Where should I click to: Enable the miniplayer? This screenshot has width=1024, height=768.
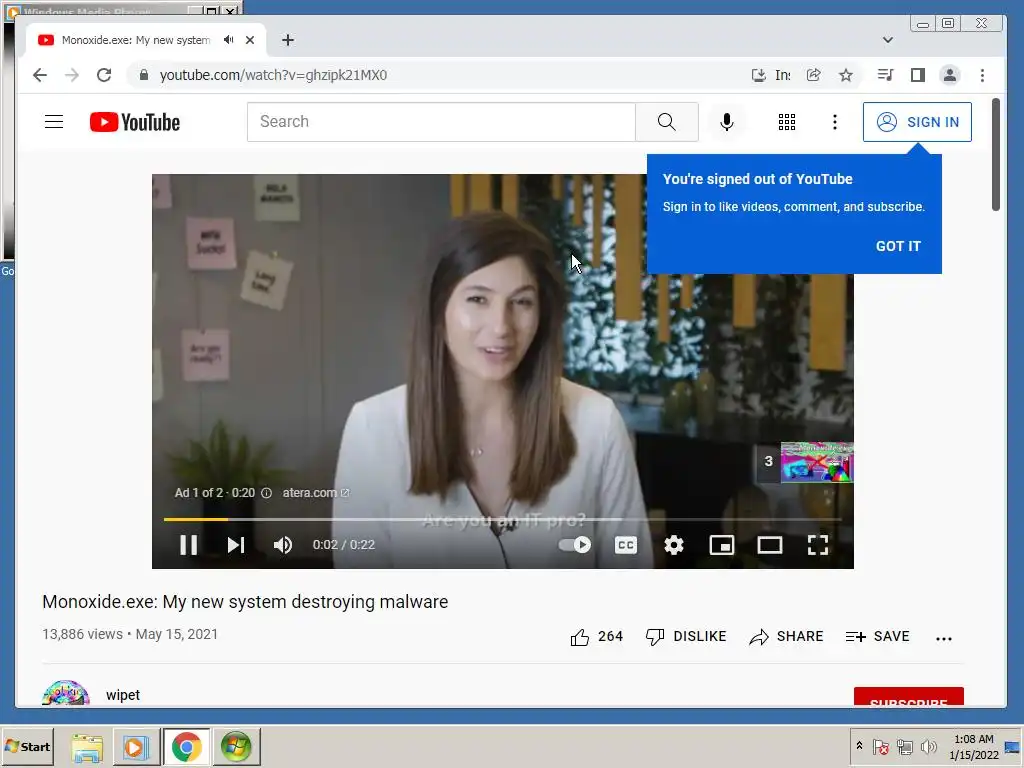(722, 545)
